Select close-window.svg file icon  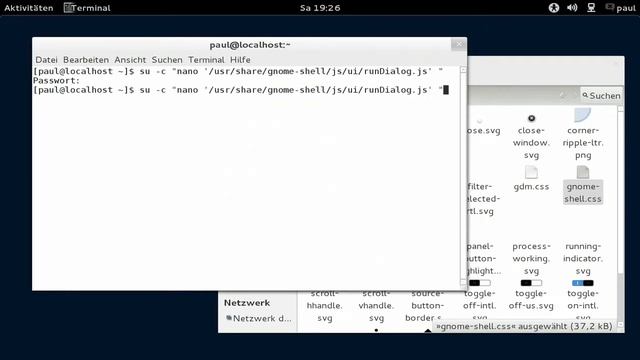531,118
